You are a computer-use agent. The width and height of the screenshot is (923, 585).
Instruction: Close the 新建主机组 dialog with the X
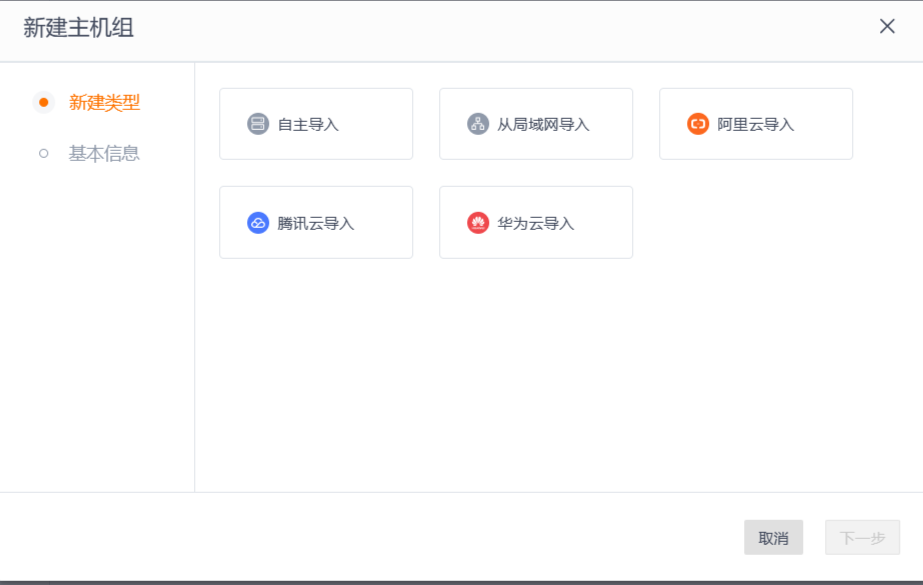pos(887,27)
